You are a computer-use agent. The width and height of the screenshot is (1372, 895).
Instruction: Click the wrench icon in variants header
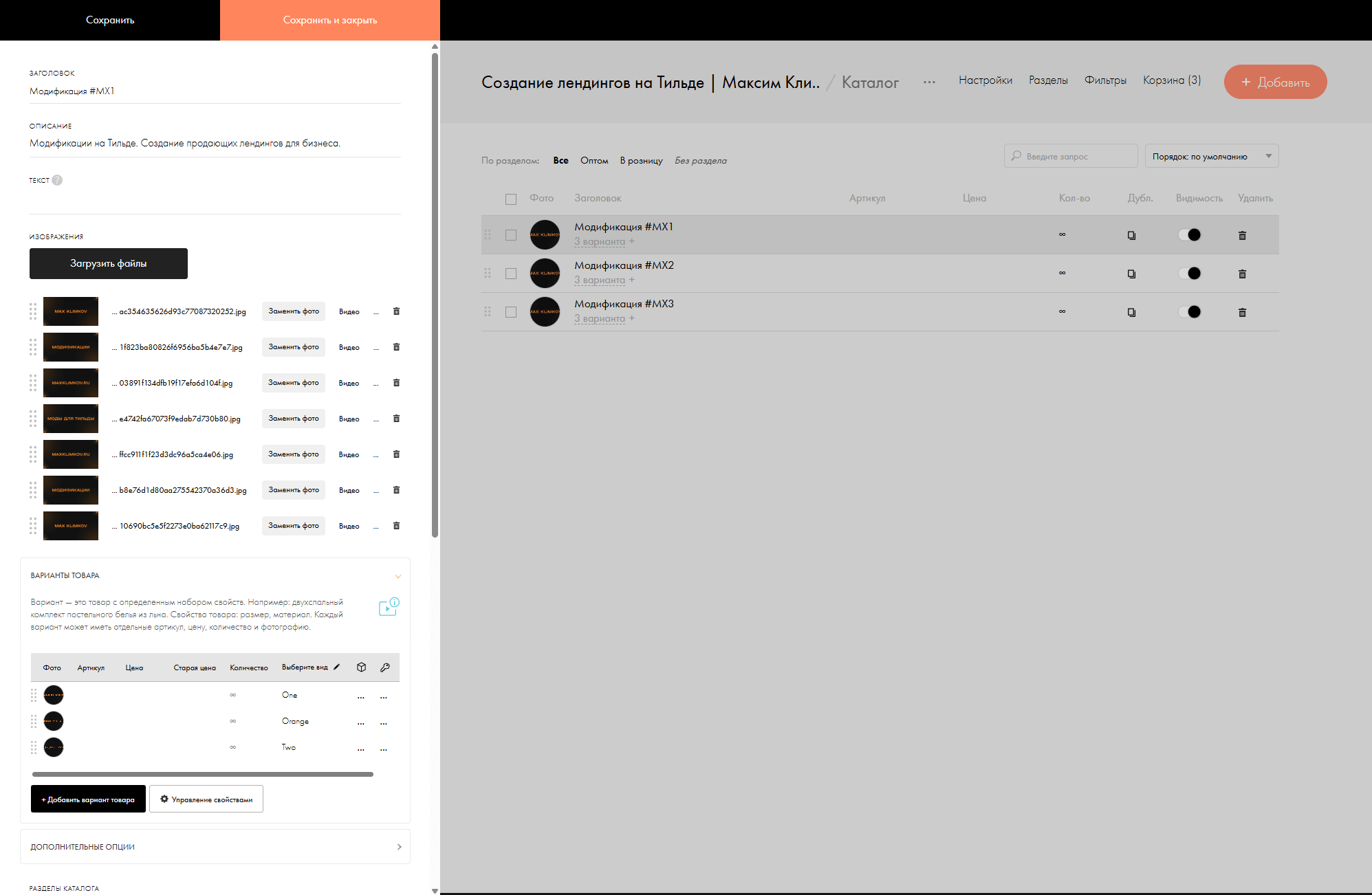[x=385, y=667]
